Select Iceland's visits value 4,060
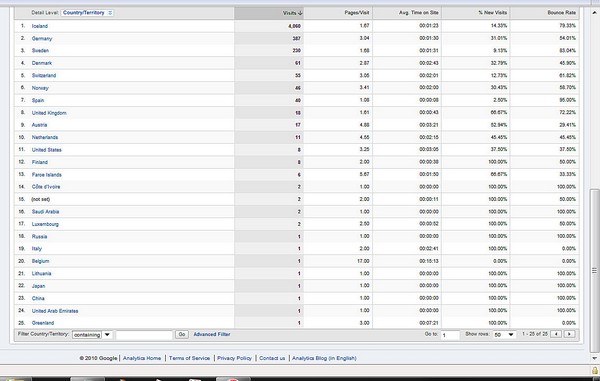This screenshot has height=381, width=600. pyautogui.click(x=294, y=26)
